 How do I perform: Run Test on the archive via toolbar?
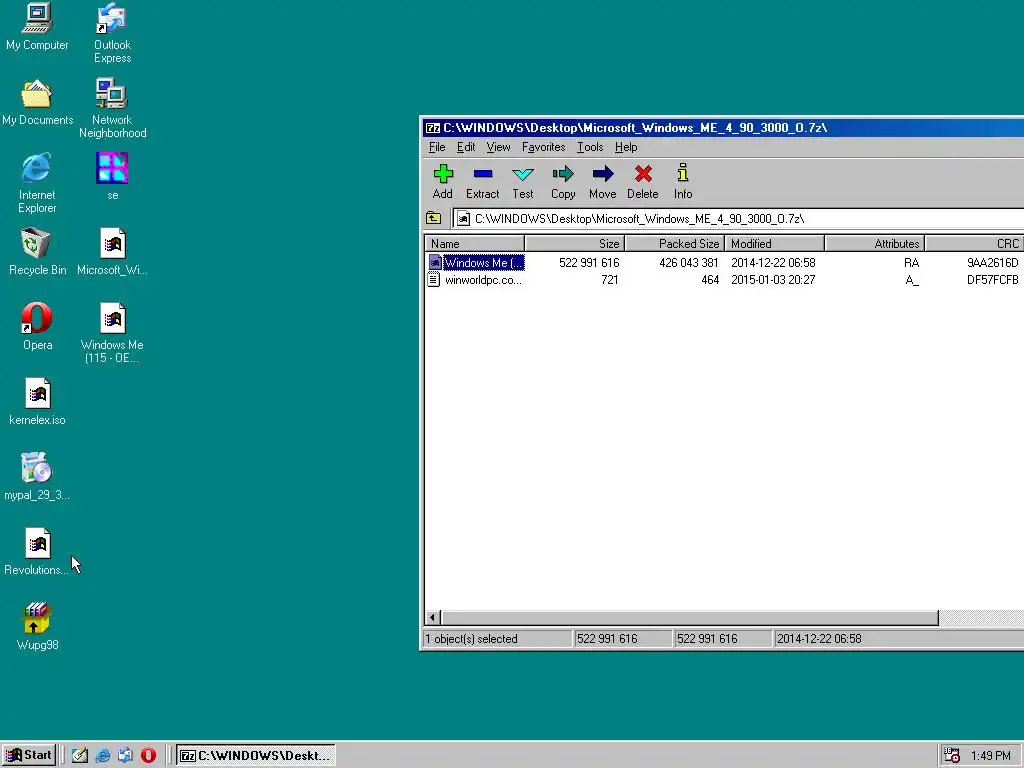(x=522, y=182)
